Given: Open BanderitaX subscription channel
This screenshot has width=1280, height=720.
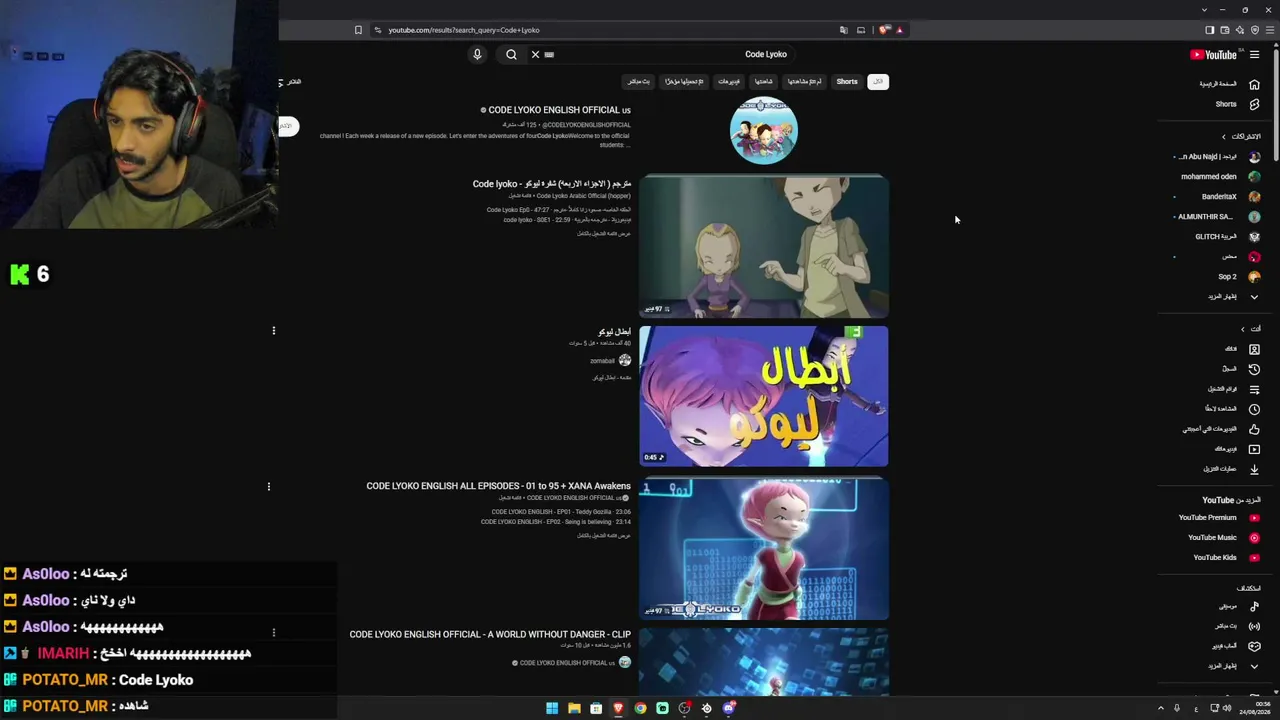Looking at the screenshot, I should (1231, 197).
